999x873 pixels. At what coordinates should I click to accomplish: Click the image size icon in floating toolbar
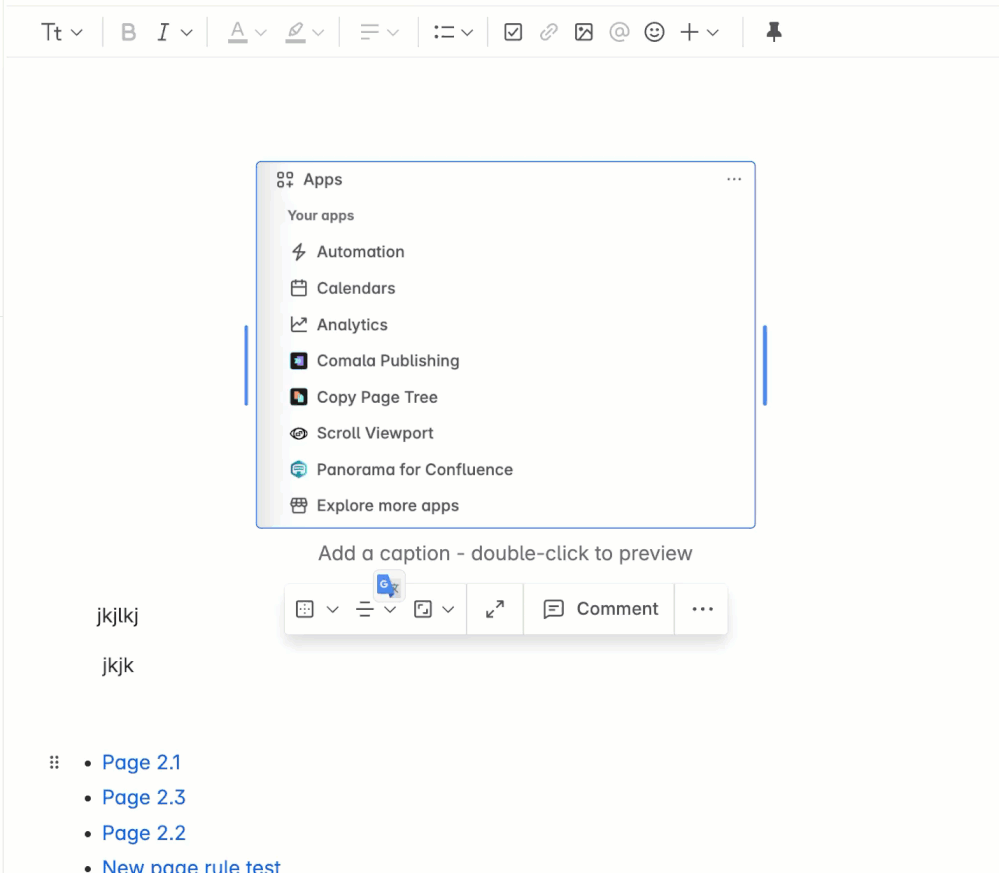click(423, 609)
